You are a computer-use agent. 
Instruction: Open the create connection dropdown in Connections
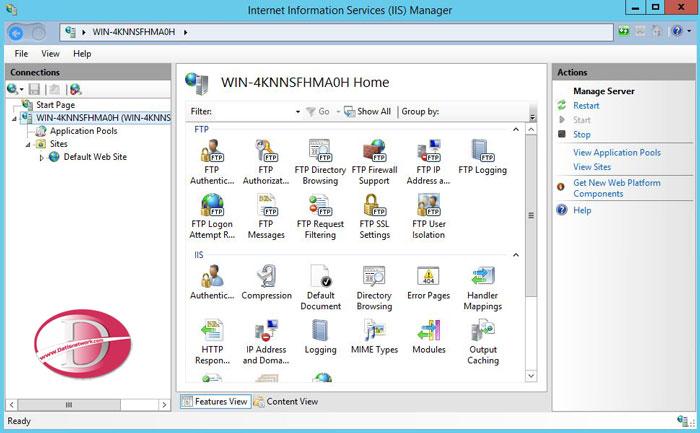coord(21,90)
